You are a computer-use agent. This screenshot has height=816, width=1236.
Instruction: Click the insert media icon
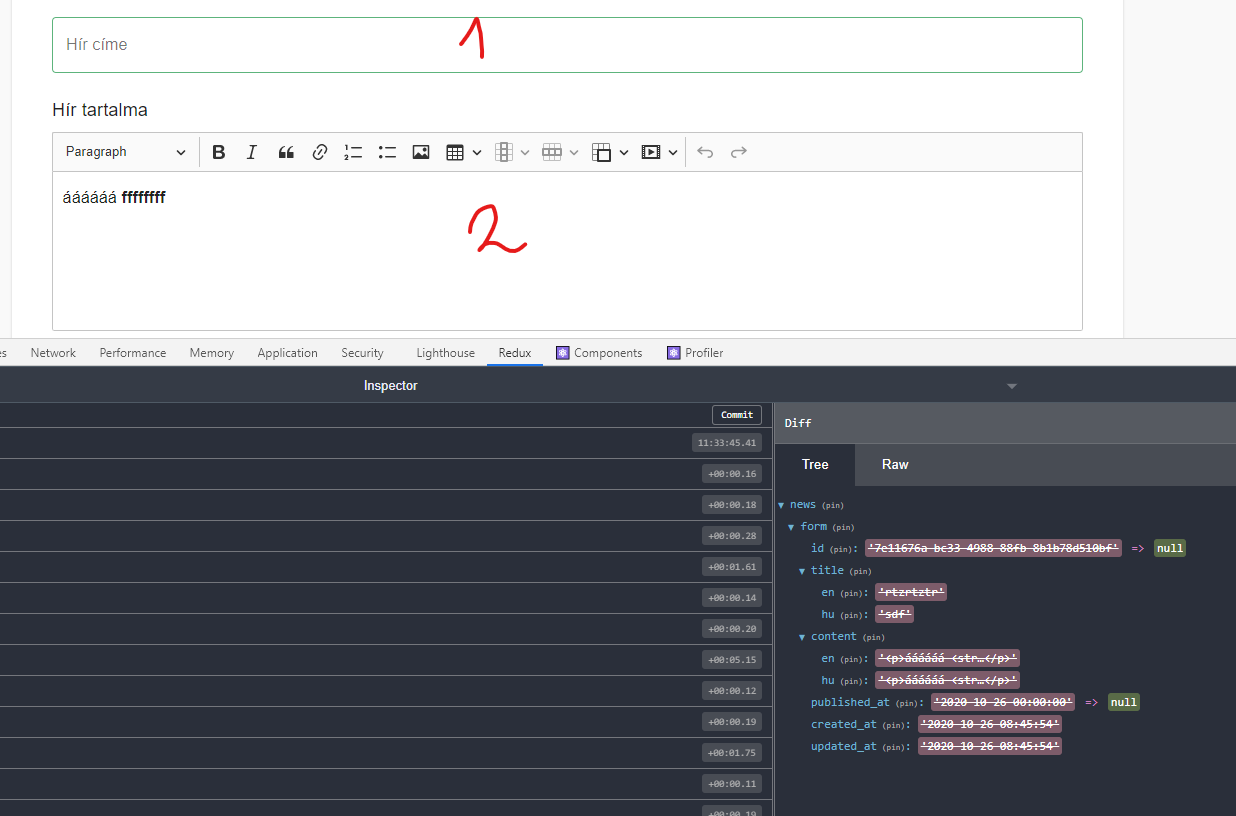point(651,152)
